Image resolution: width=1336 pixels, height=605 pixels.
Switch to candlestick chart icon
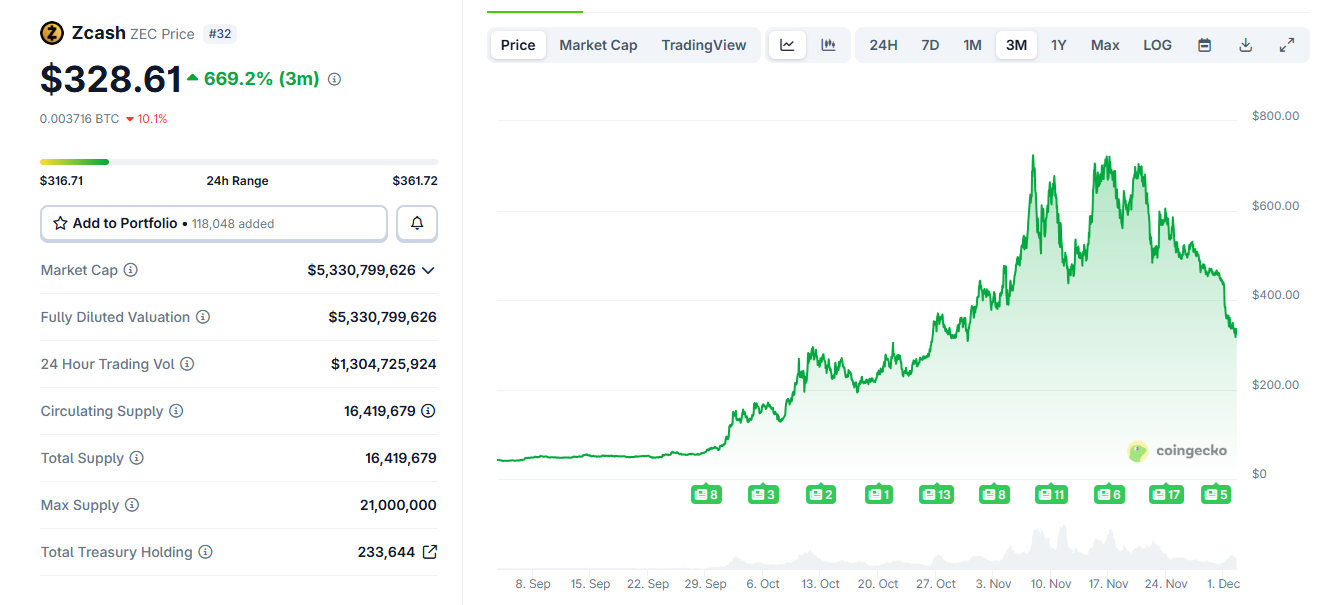pyautogui.click(x=828, y=45)
